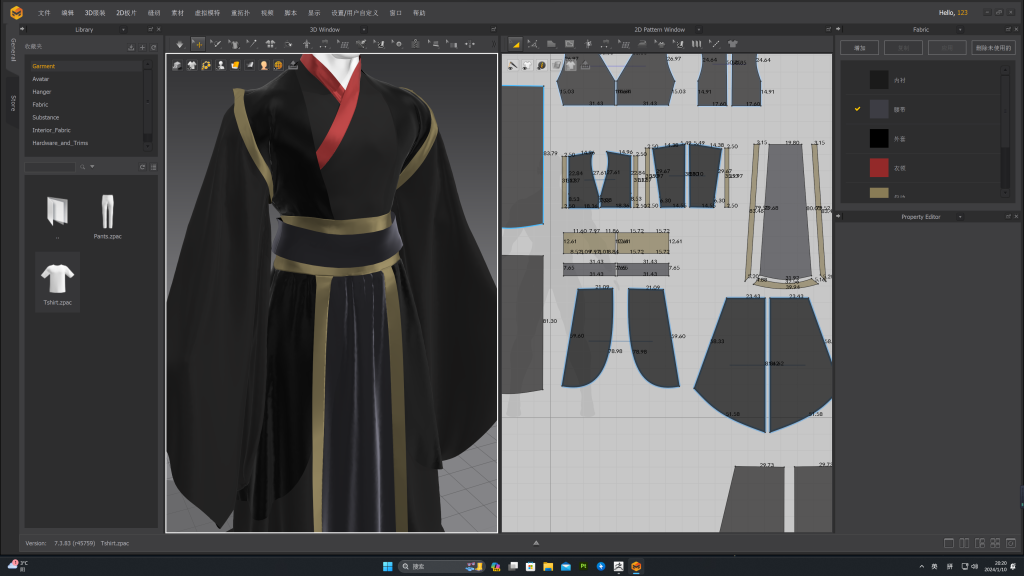Click the CLO application logo
The height and width of the screenshot is (576, 1024).
click(16, 12)
